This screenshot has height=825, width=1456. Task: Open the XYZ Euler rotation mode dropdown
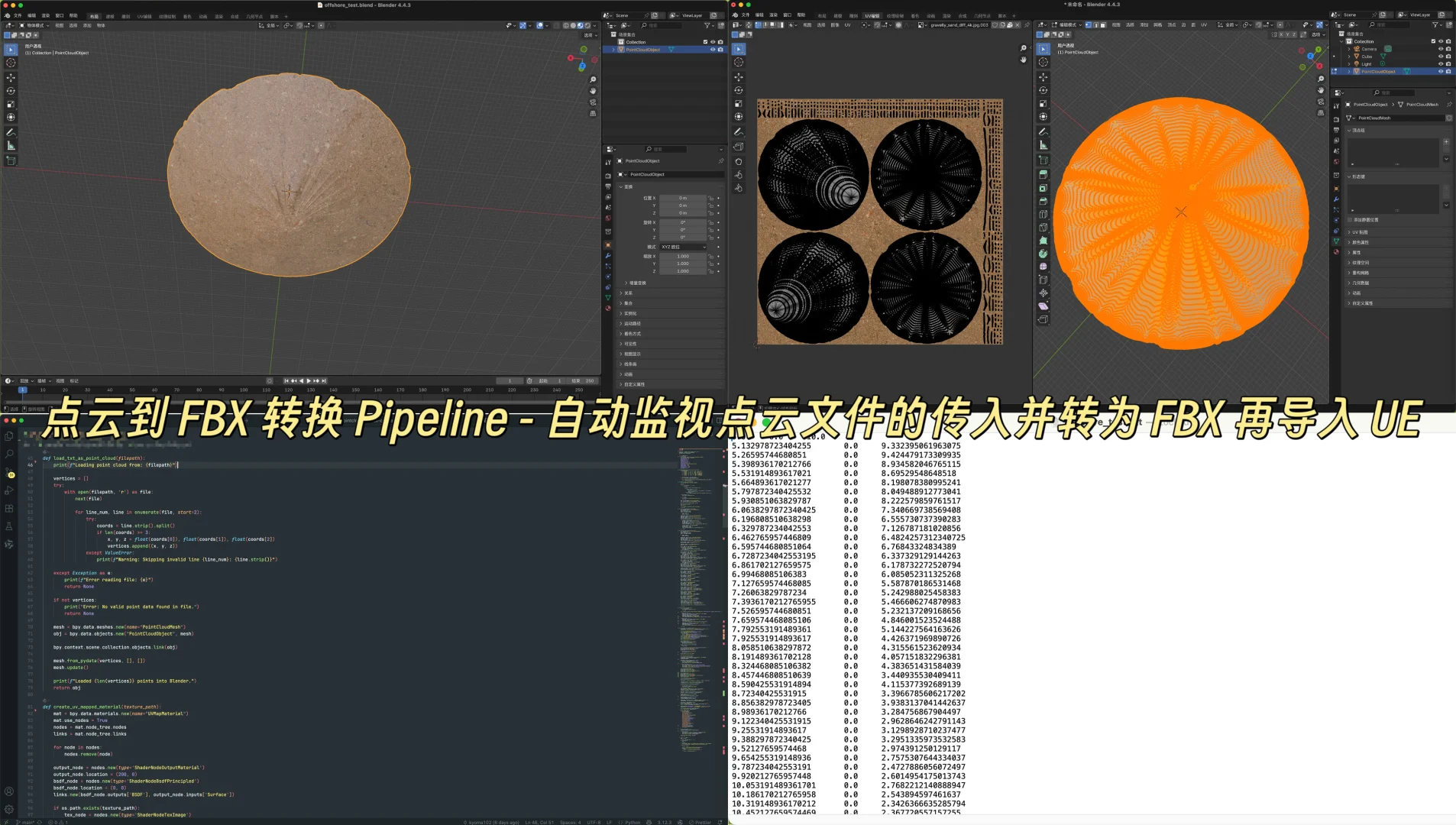683,247
